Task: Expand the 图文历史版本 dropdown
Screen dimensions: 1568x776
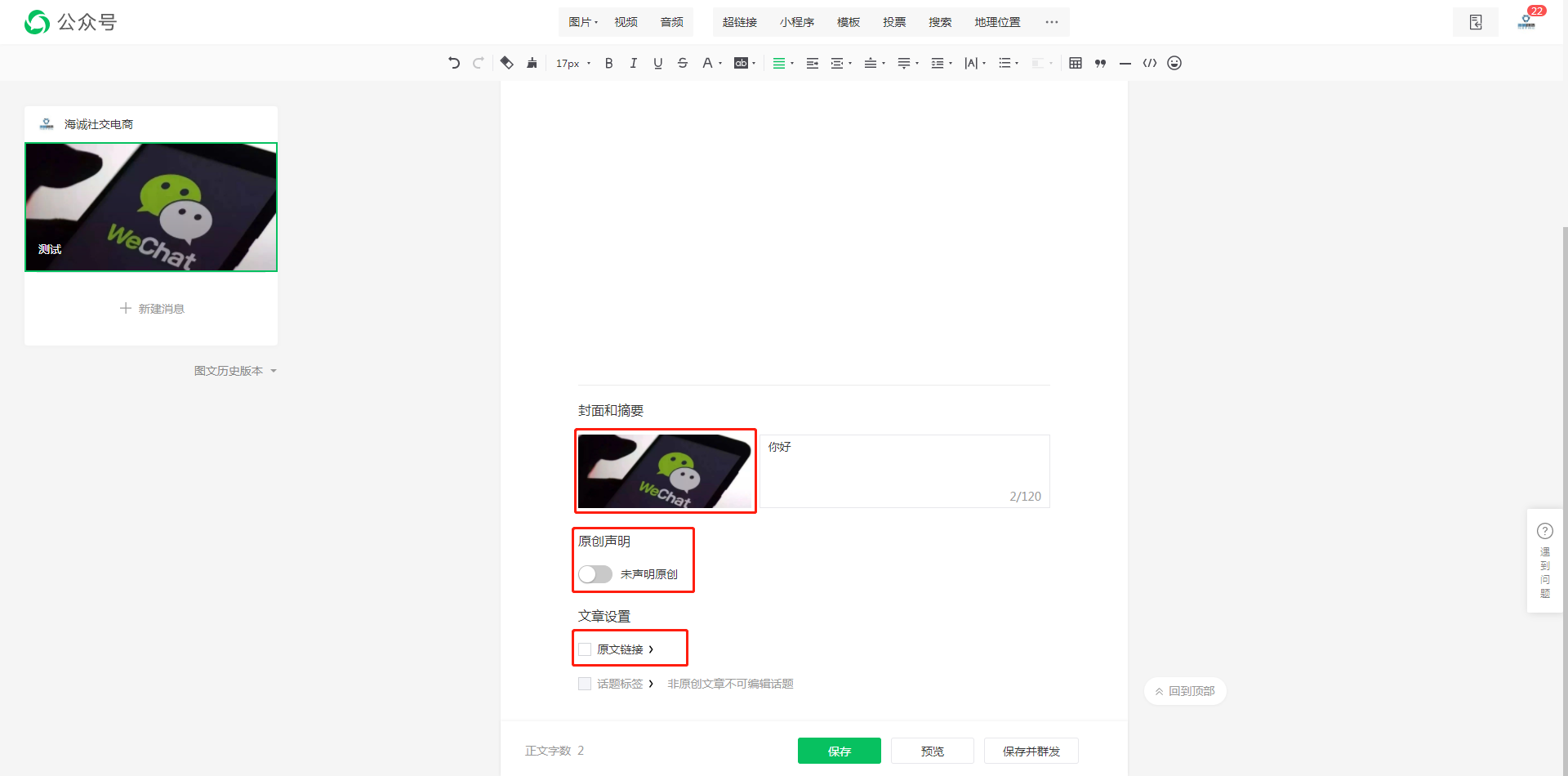Action: click(235, 371)
